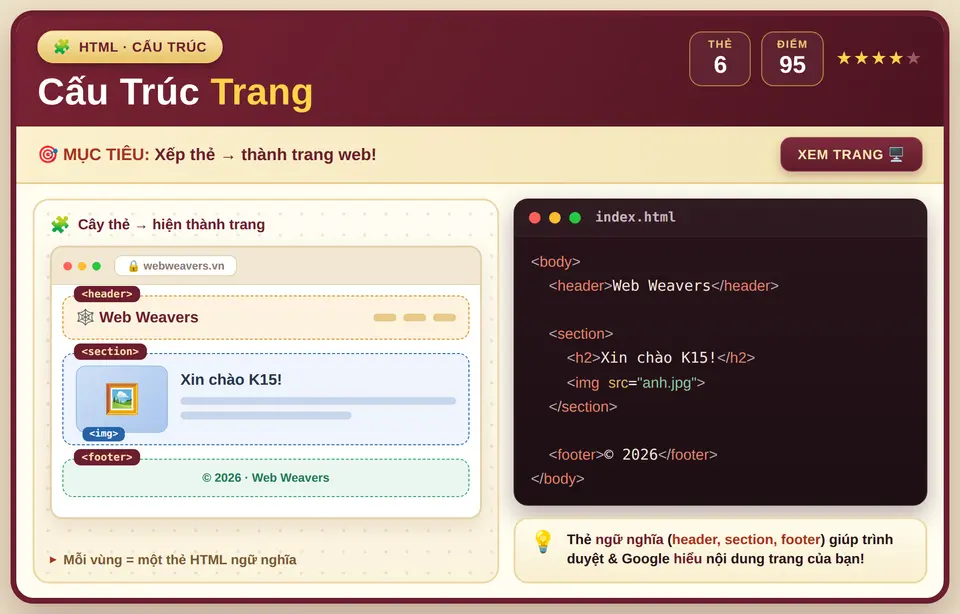Click the THẺ 6 counter box
The image size is (960, 614).
coord(720,59)
